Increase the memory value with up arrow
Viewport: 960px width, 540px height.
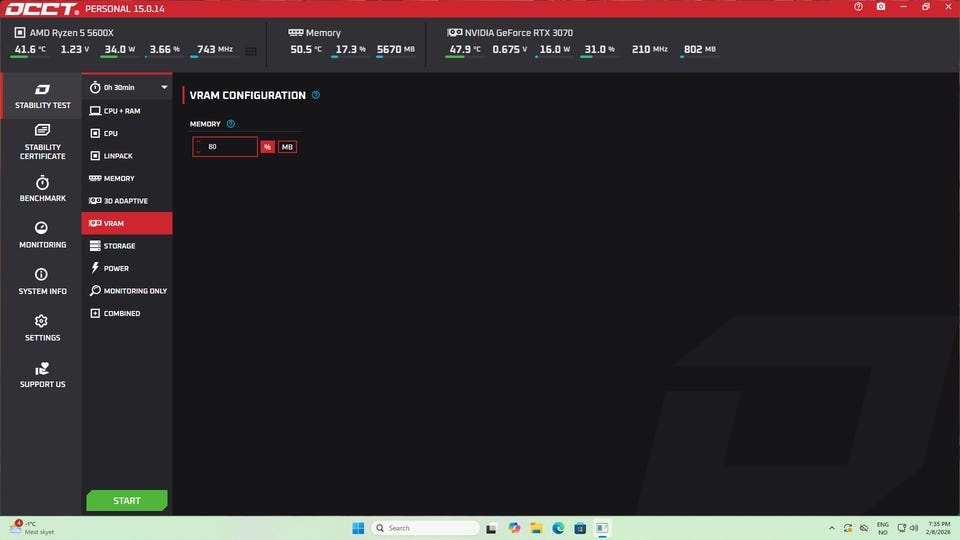point(198,143)
